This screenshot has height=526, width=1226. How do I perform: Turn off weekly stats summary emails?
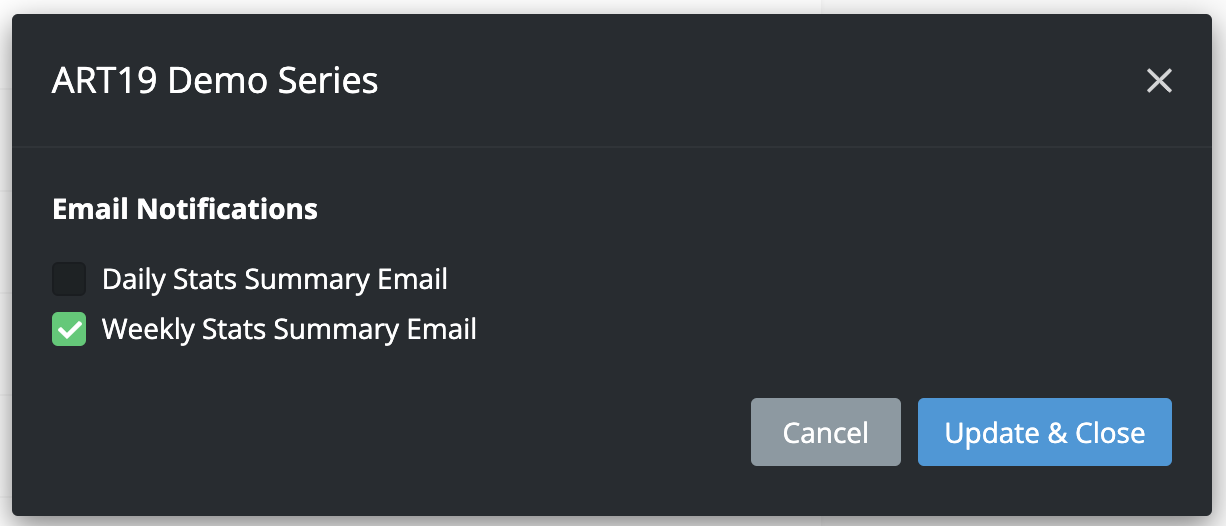[x=69, y=329]
